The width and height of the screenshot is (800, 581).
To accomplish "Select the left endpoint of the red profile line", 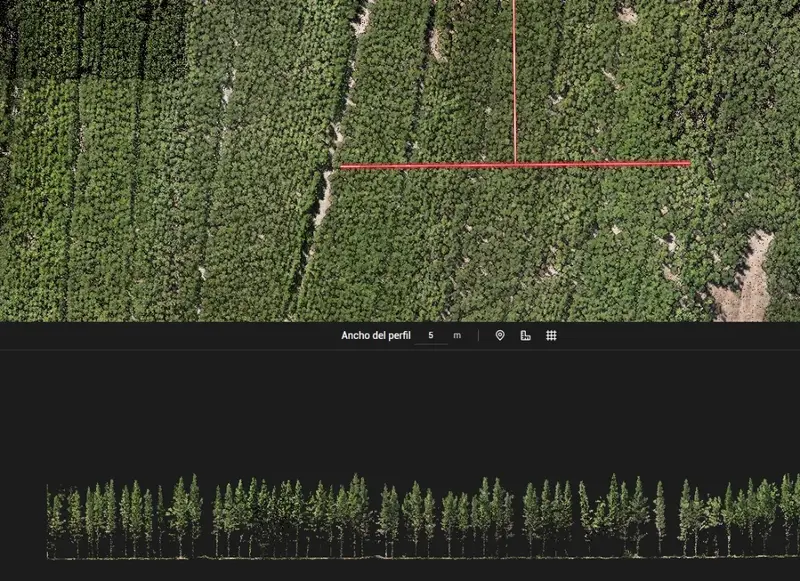I will click(x=341, y=166).
